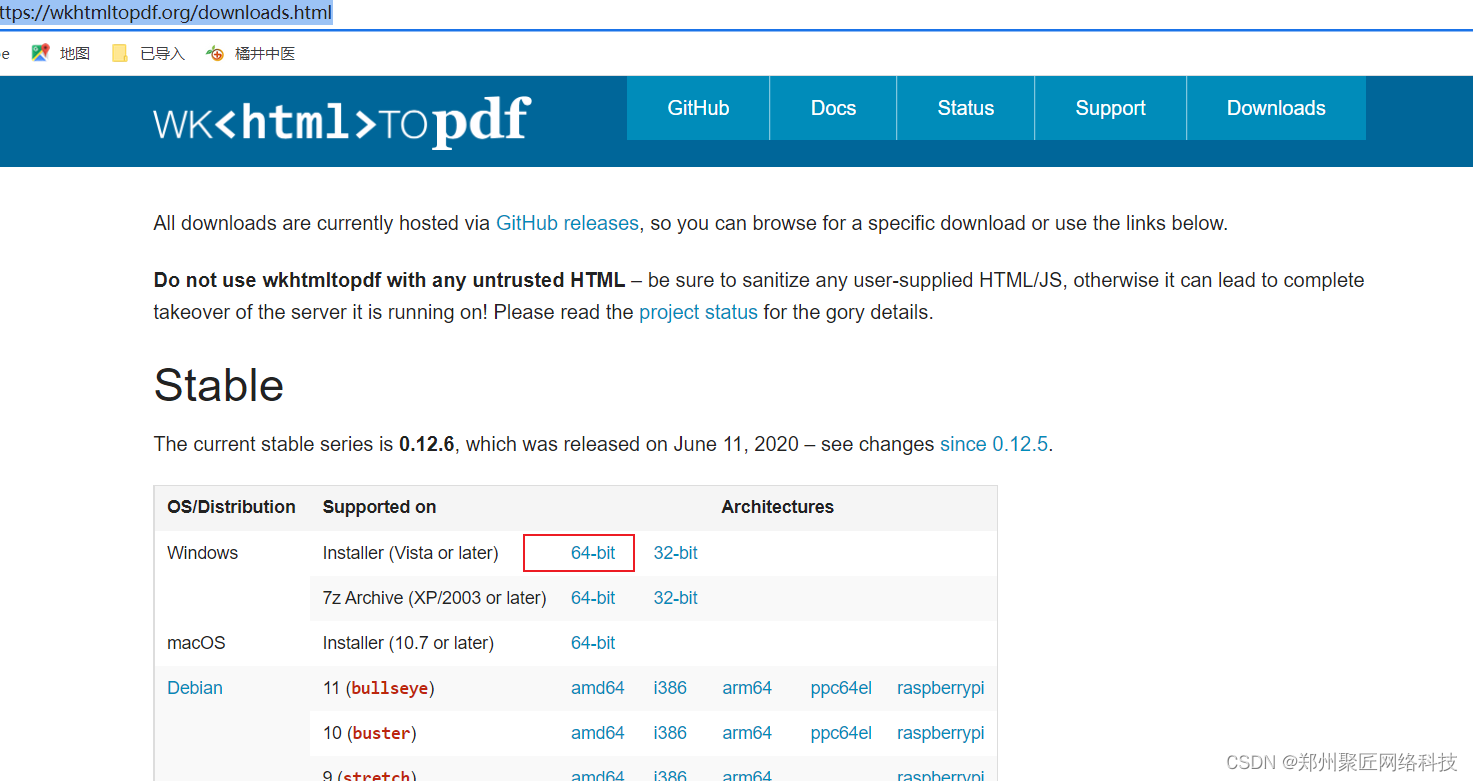Open the Docs navigation item
The image size is (1473, 781).
point(833,107)
